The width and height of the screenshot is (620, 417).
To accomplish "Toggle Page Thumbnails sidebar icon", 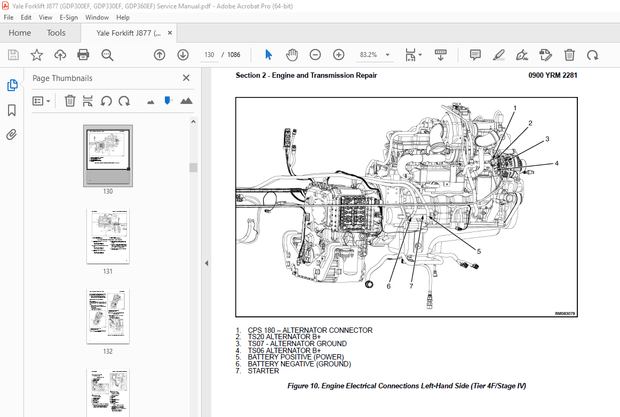I will point(12,85).
